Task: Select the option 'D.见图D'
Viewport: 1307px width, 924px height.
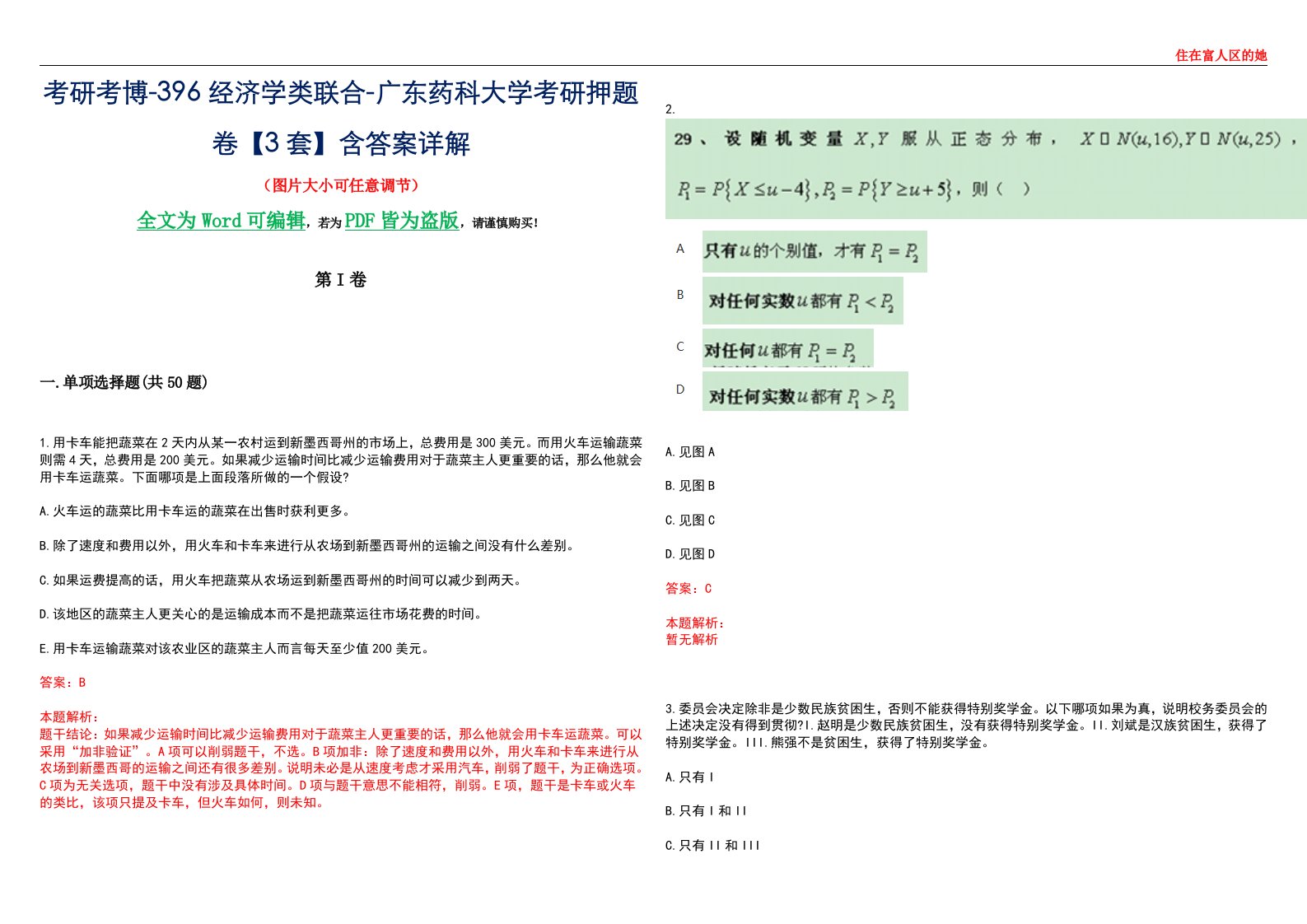Action: click(x=690, y=554)
